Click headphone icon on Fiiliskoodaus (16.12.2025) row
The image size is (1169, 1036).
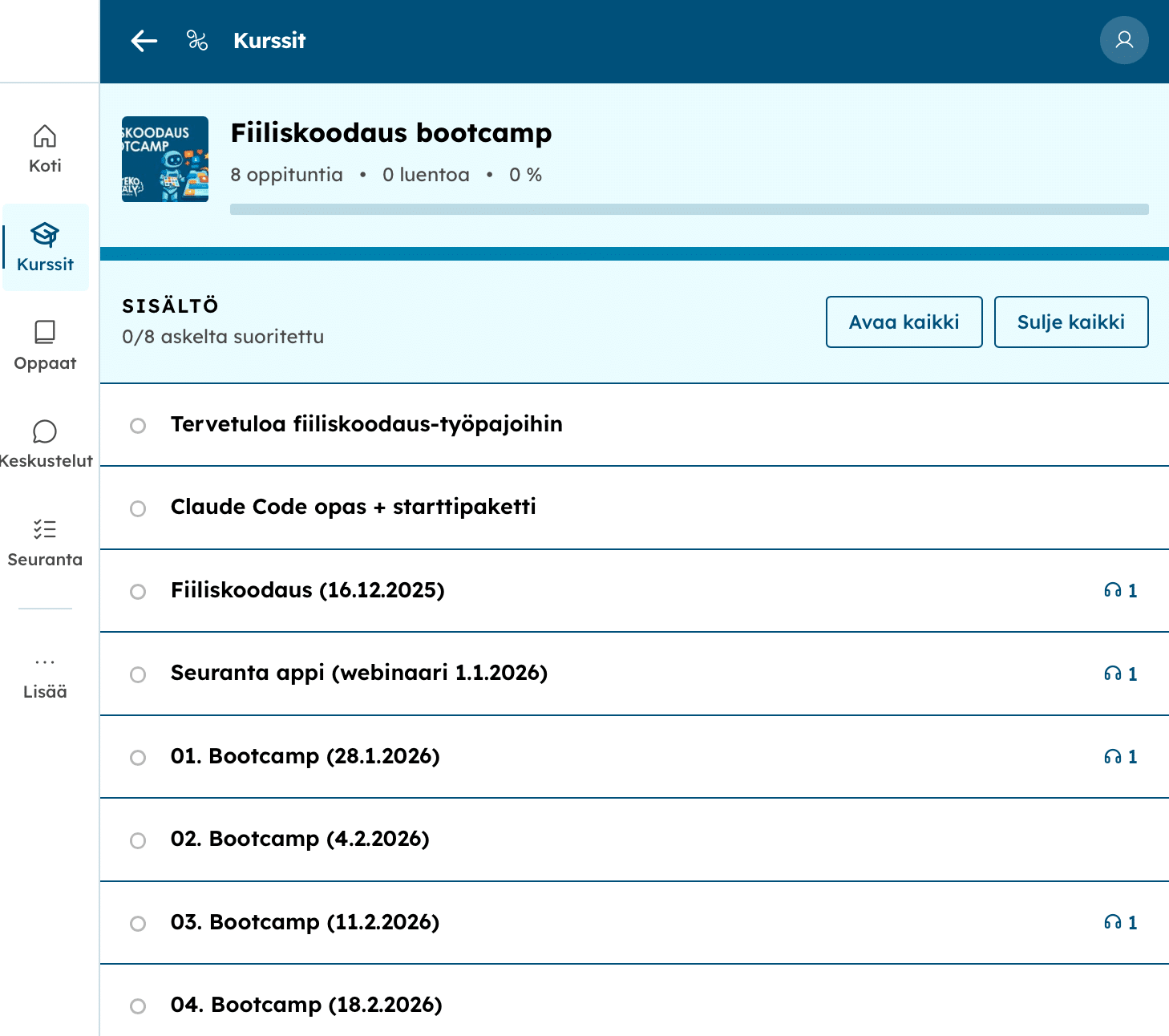pos(1112,591)
